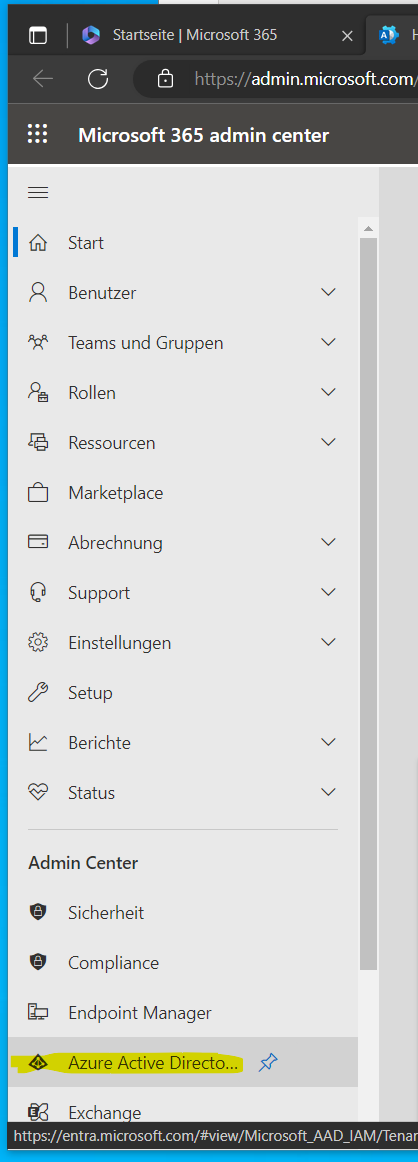
Task: Click the Start home icon
Action: click(38, 243)
